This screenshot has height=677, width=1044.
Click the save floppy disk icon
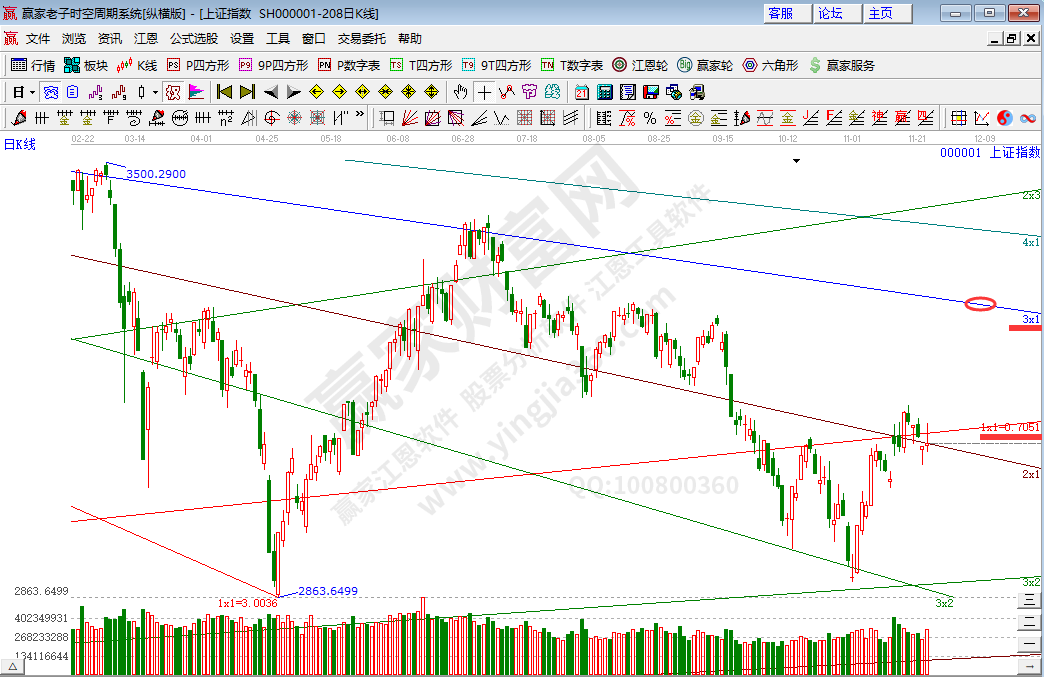click(651, 92)
